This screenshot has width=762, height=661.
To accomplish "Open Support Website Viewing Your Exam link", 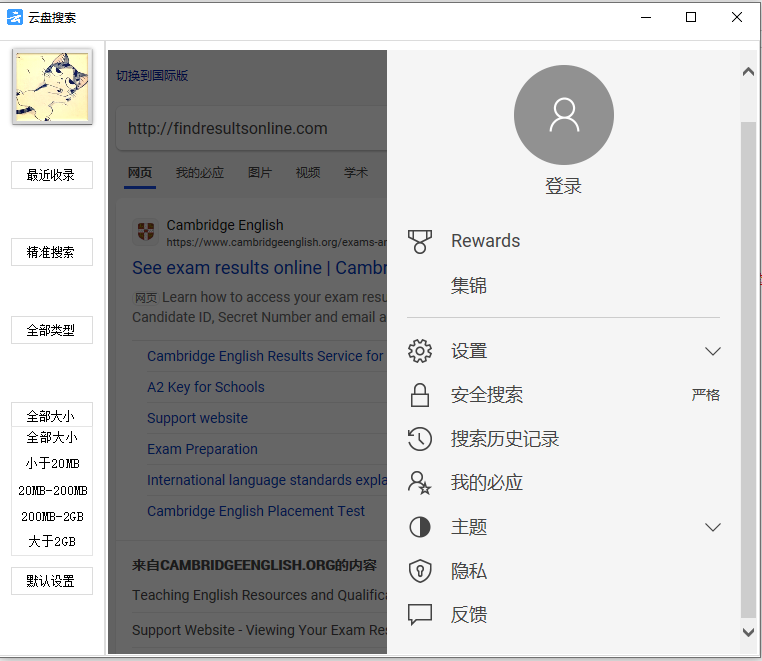I will (x=260, y=630).
